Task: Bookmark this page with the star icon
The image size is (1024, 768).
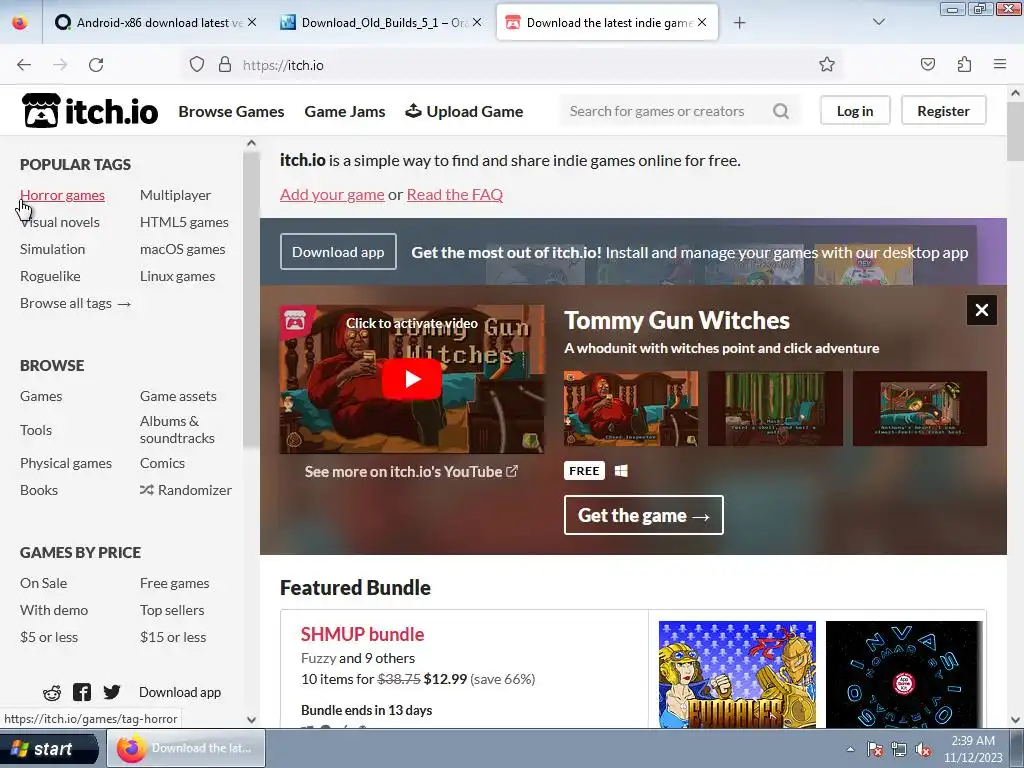Action: click(x=827, y=65)
